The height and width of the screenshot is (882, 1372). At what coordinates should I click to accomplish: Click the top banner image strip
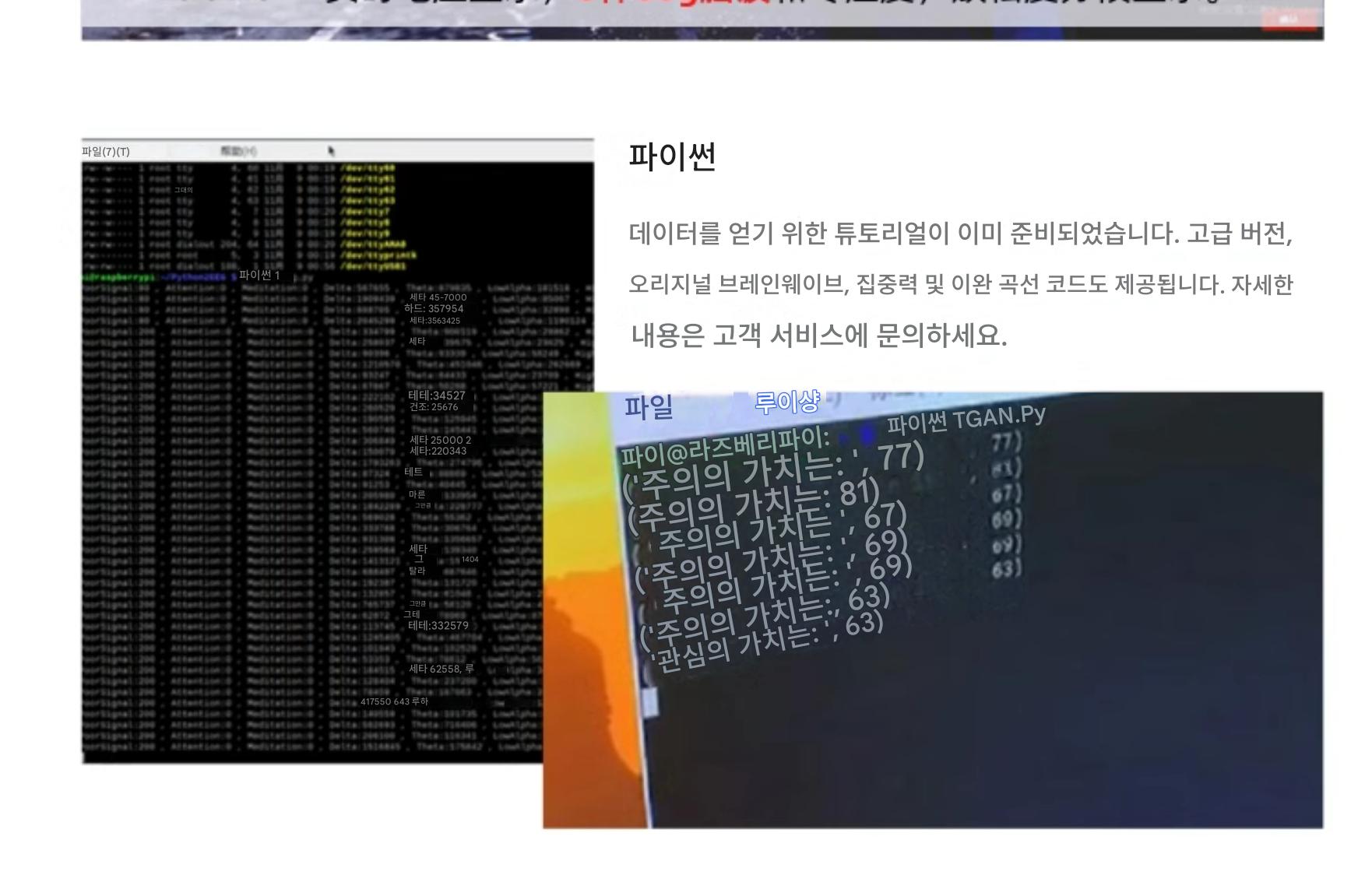[701, 19]
